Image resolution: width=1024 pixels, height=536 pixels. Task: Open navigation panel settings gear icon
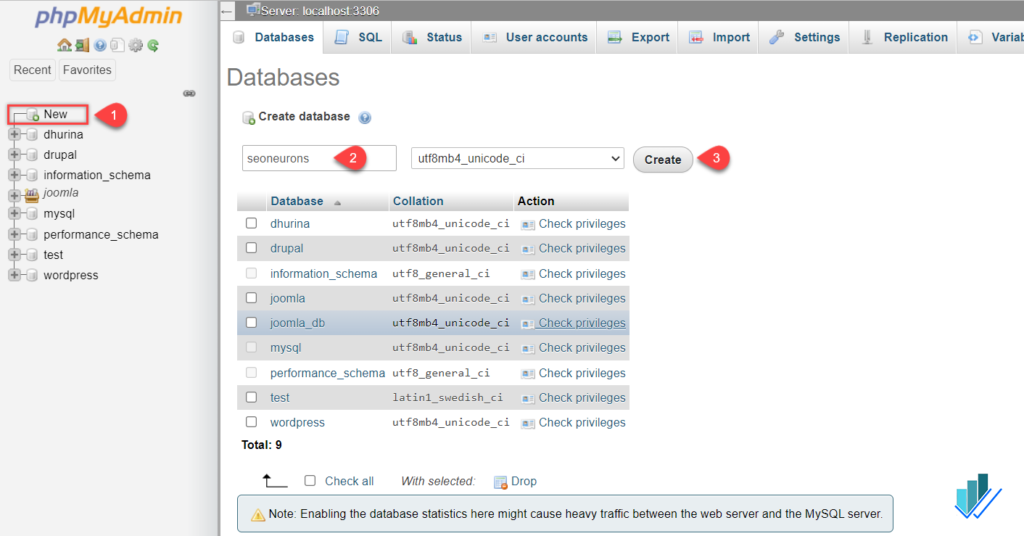click(x=135, y=45)
